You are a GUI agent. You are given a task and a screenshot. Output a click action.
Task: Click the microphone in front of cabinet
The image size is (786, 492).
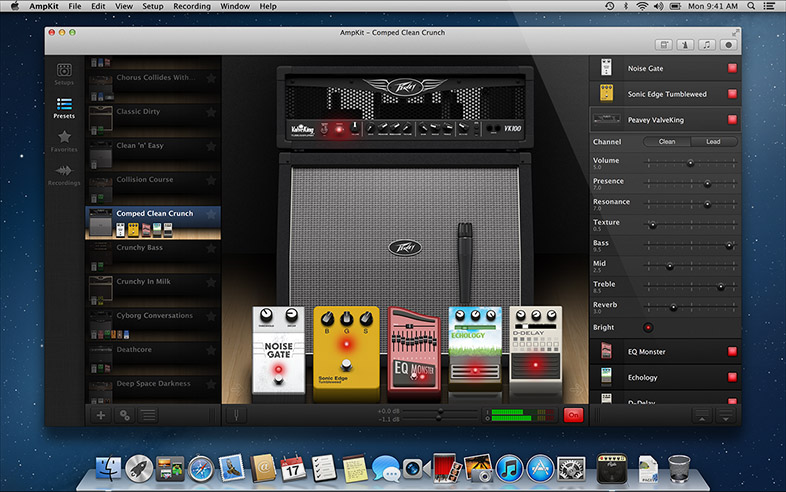tap(465, 262)
